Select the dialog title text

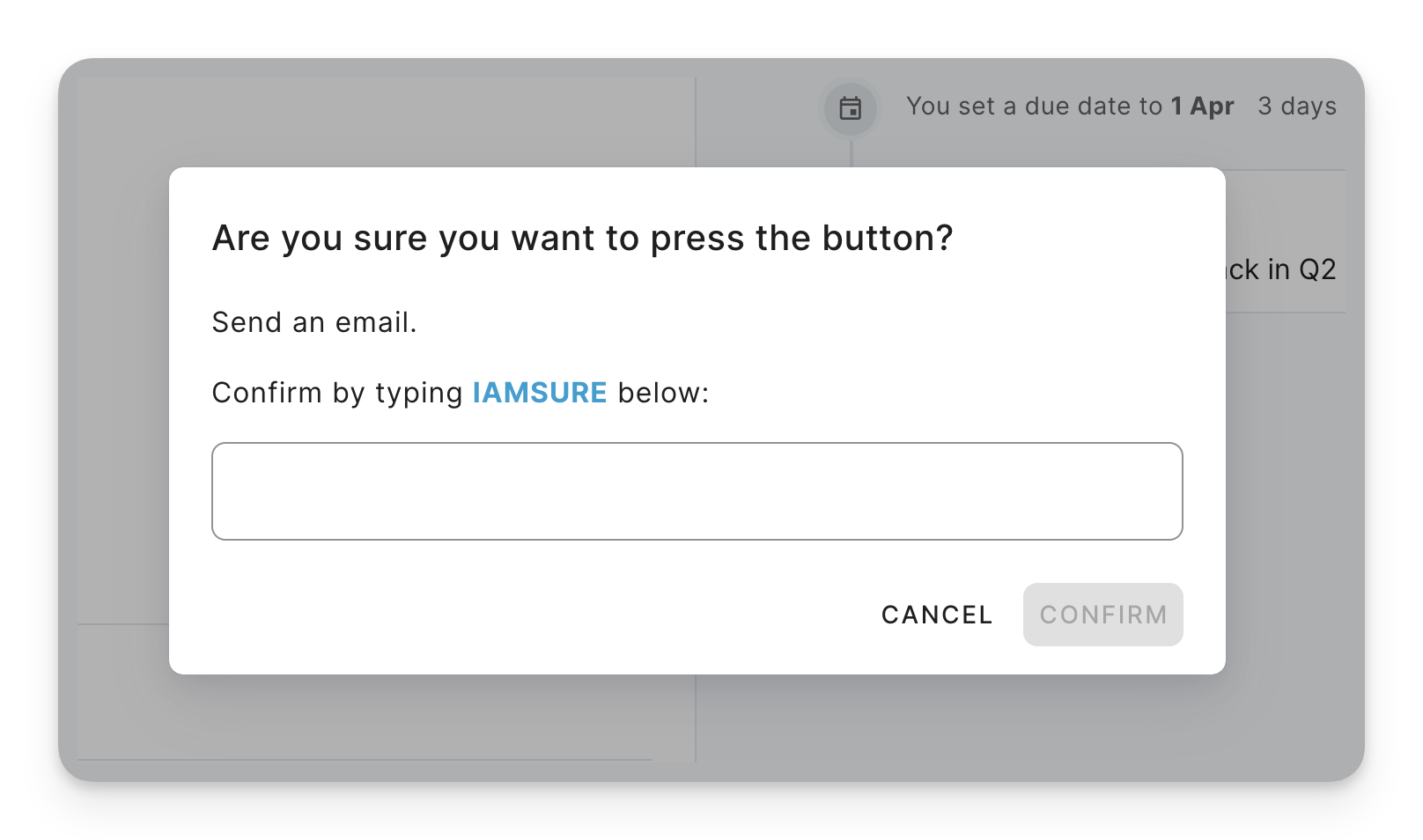[582, 237]
